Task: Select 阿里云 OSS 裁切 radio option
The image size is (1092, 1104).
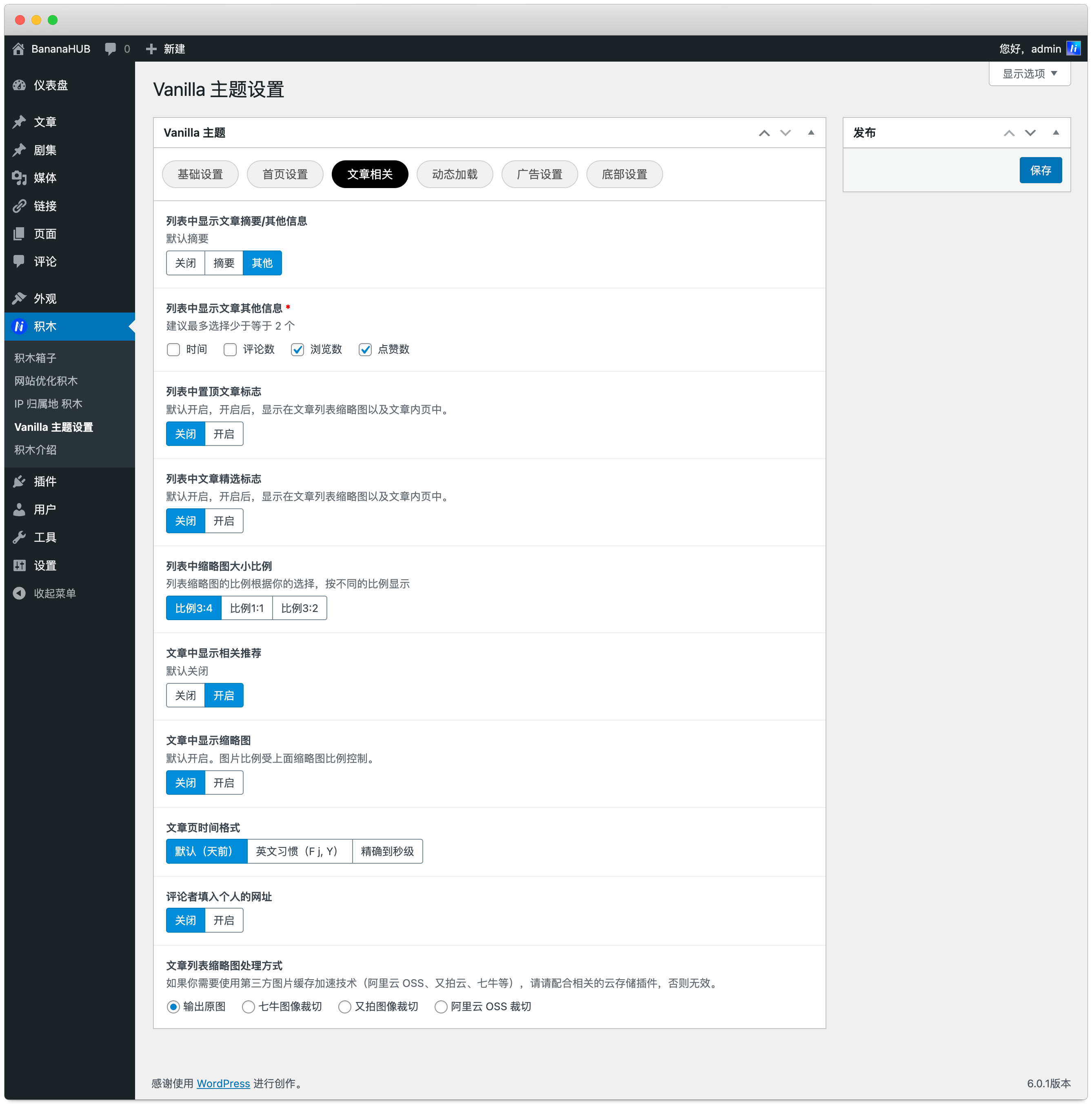Action: (441, 1007)
